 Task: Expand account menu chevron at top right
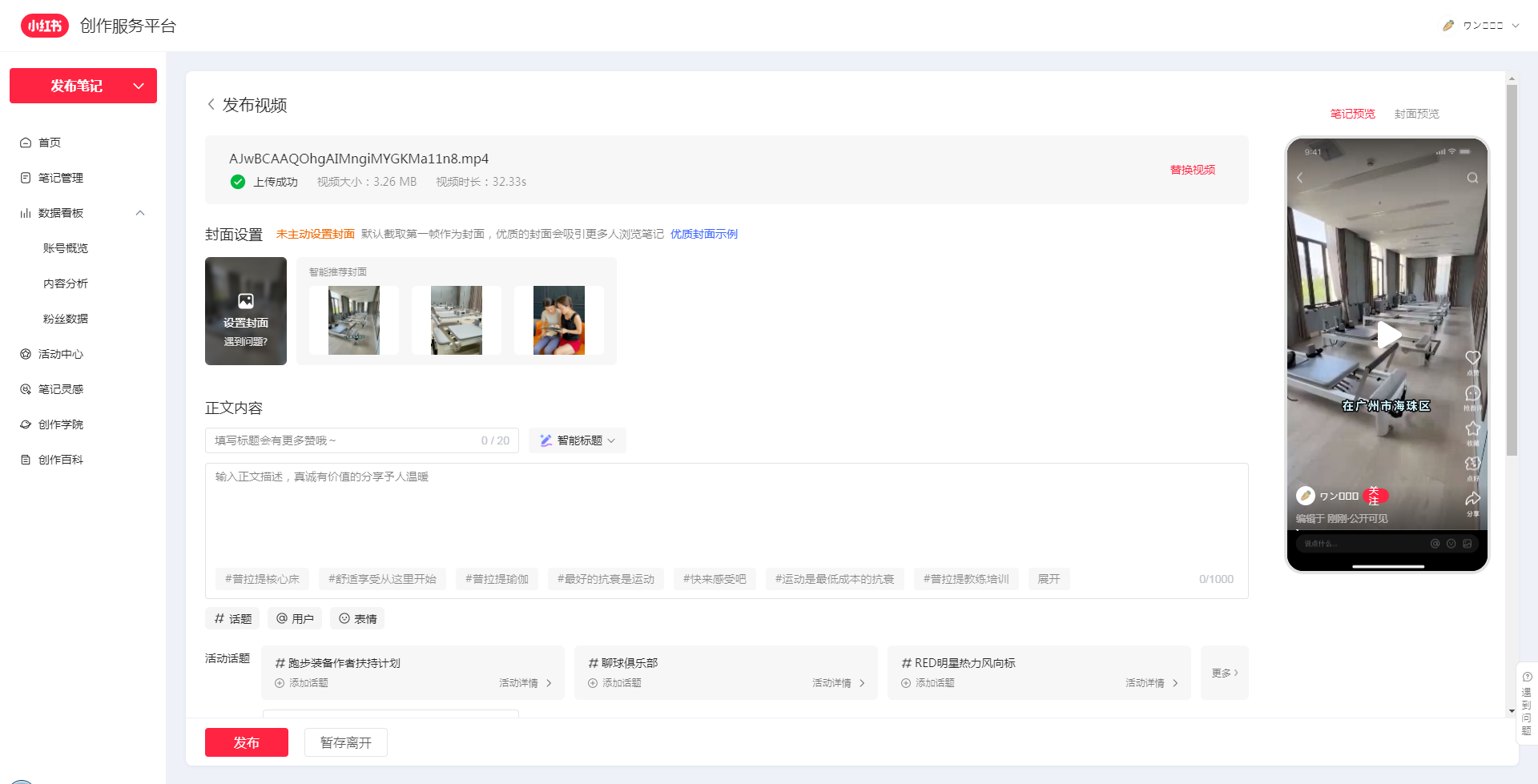[1516, 26]
